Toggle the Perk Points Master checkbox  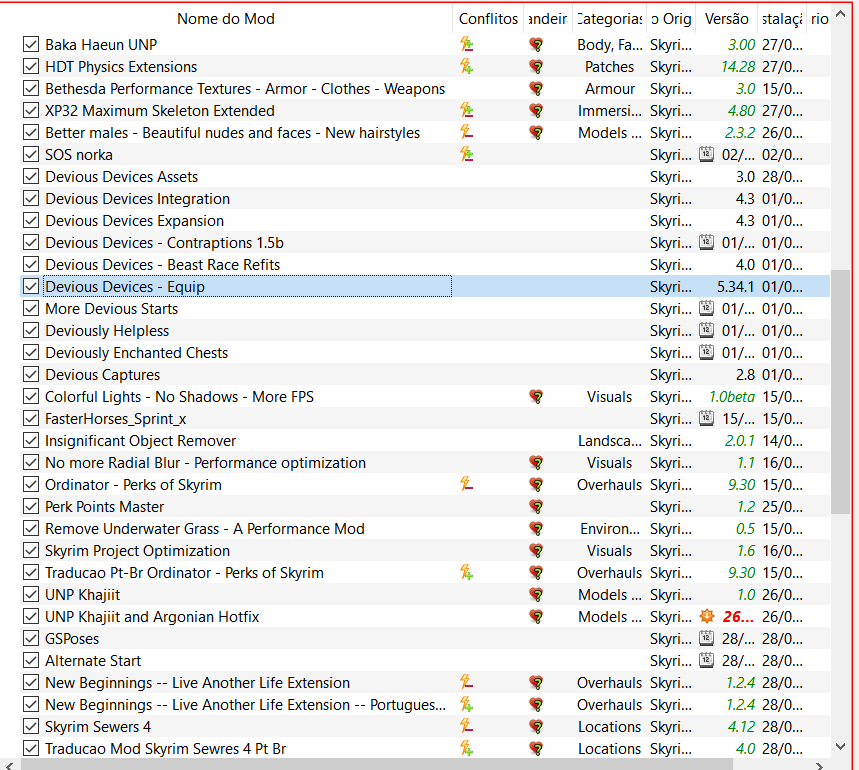[x=30, y=506]
